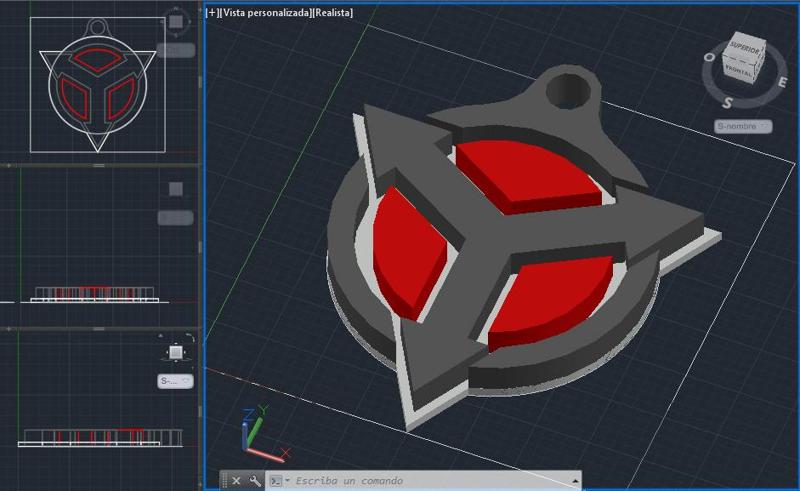Click the ViewCube square in the middle-left viewport
Viewport: 800px width, 491px height.
tap(176, 189)
